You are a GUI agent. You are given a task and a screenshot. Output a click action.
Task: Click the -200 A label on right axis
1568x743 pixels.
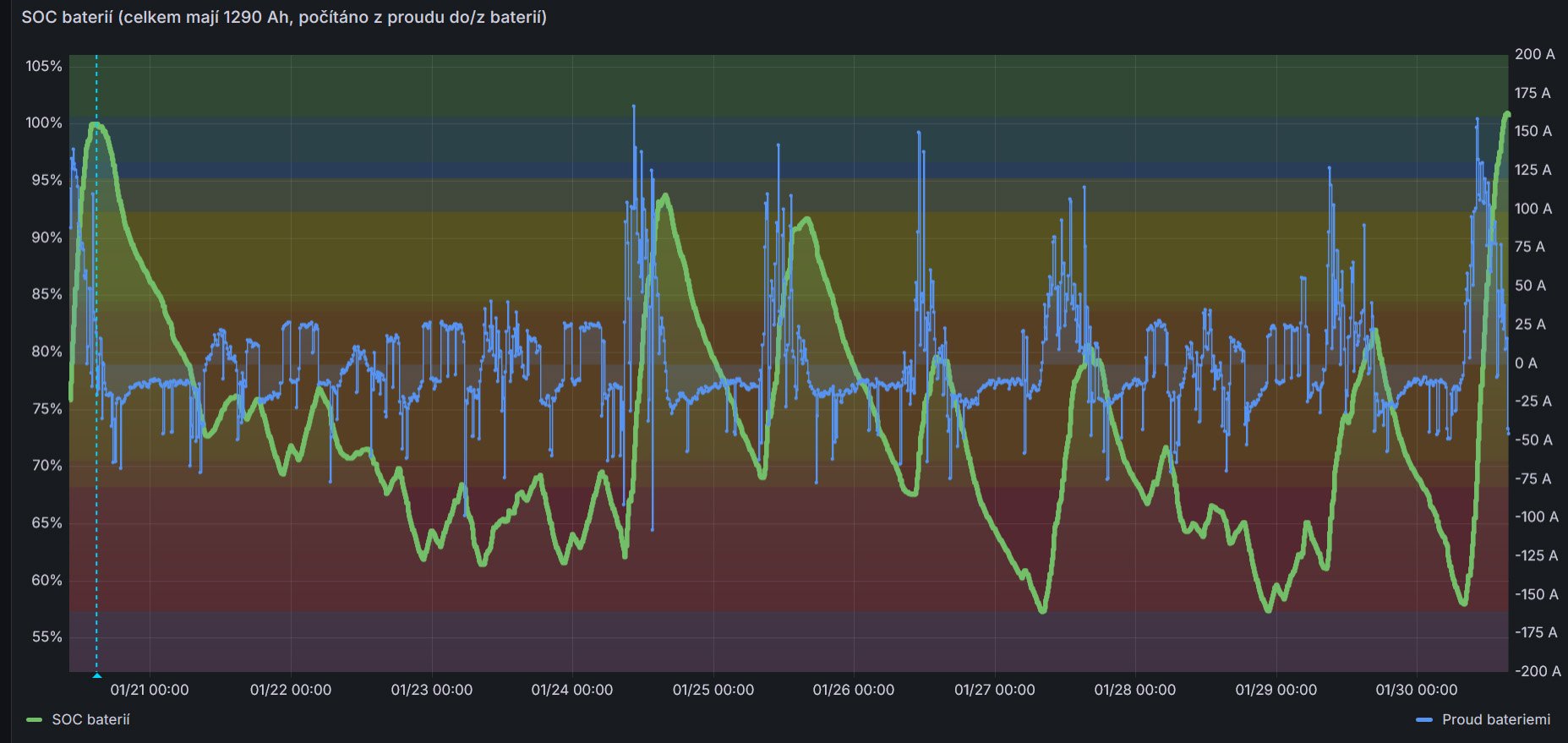click(x=1537, y=671)
